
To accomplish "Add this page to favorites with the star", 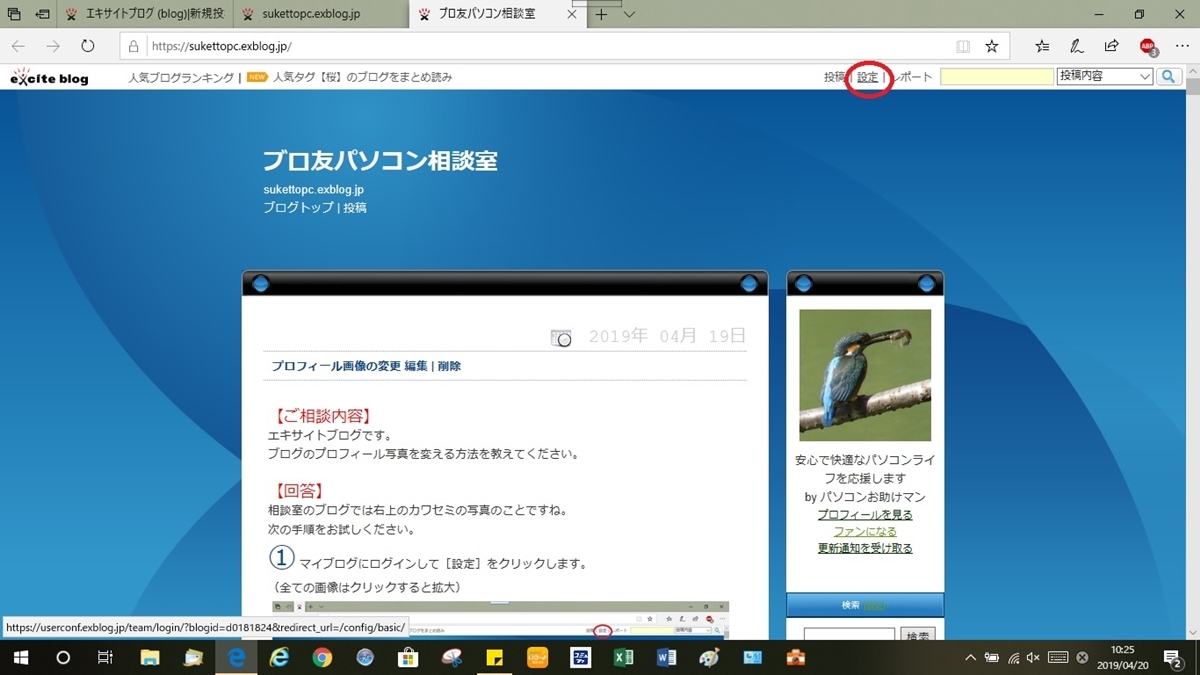I will (x=992, y=46).
